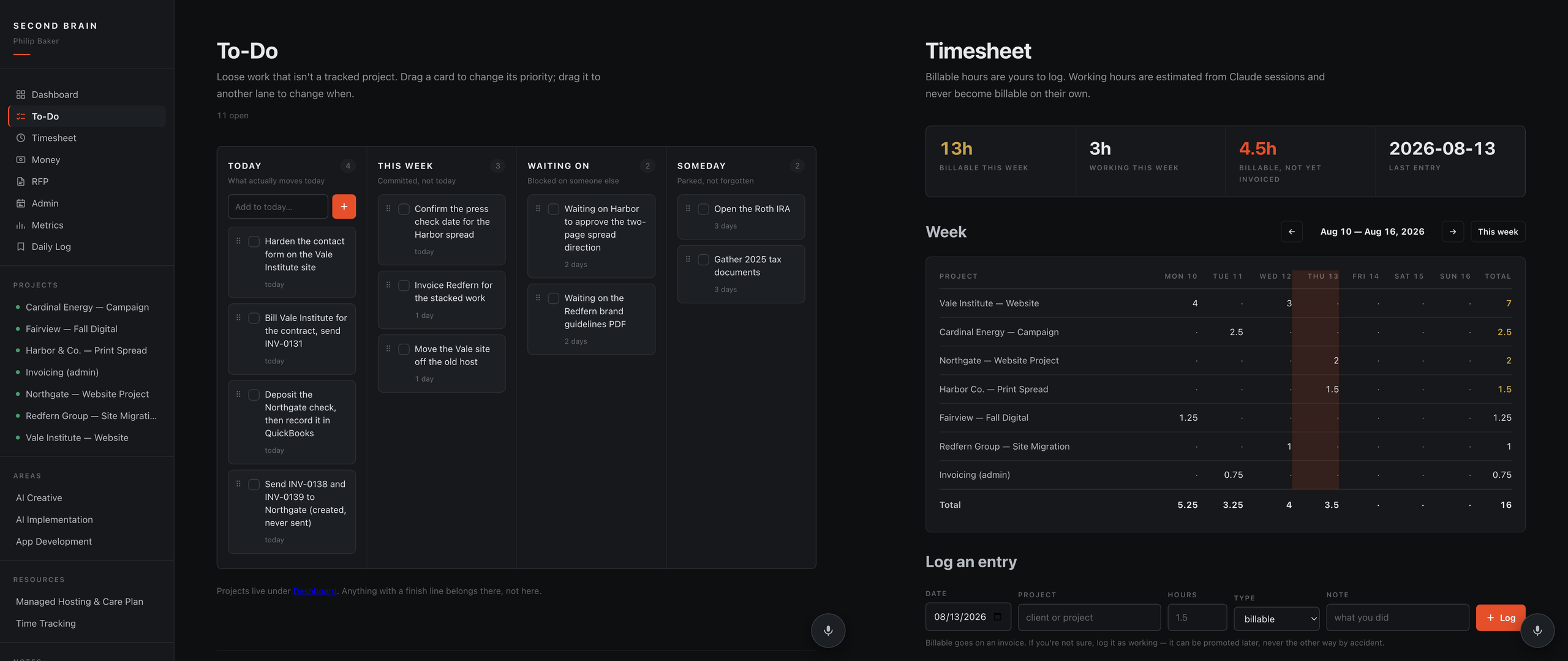Check off Move the Vale site task

coord(404,349)
